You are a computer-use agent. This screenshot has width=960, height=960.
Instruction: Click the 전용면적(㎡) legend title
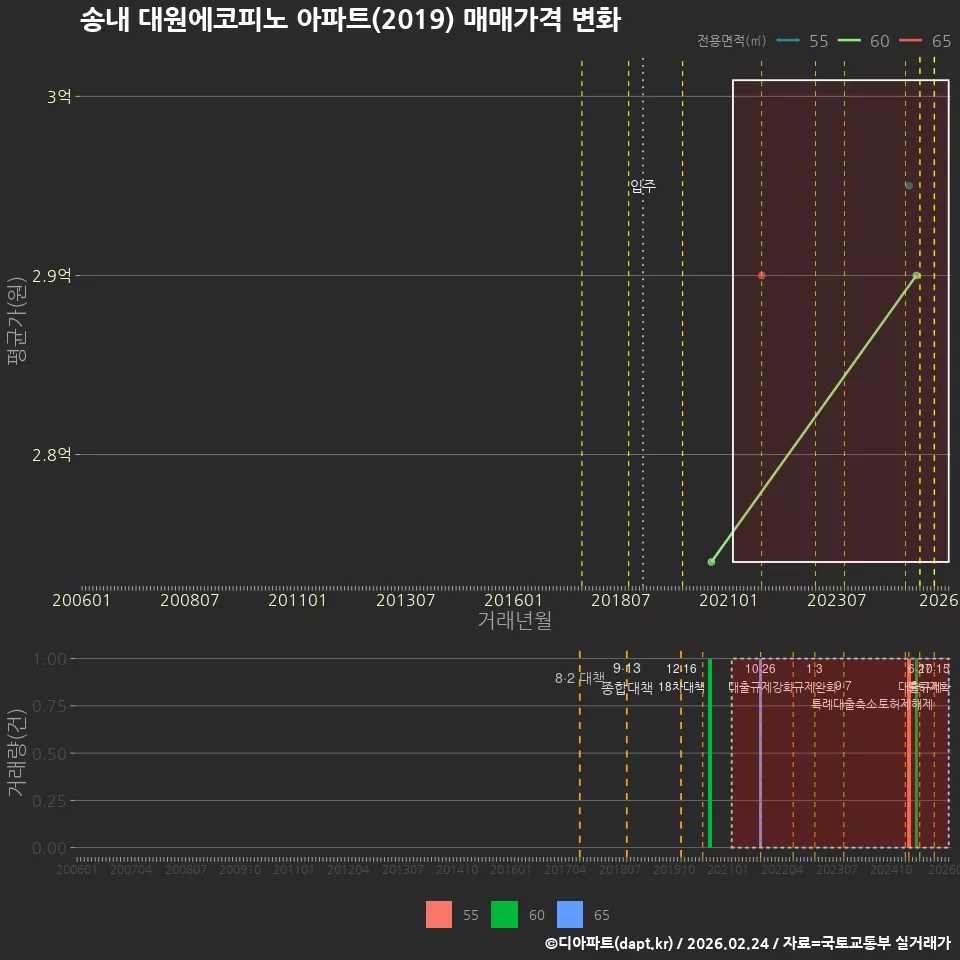click(x=732, y=41)
